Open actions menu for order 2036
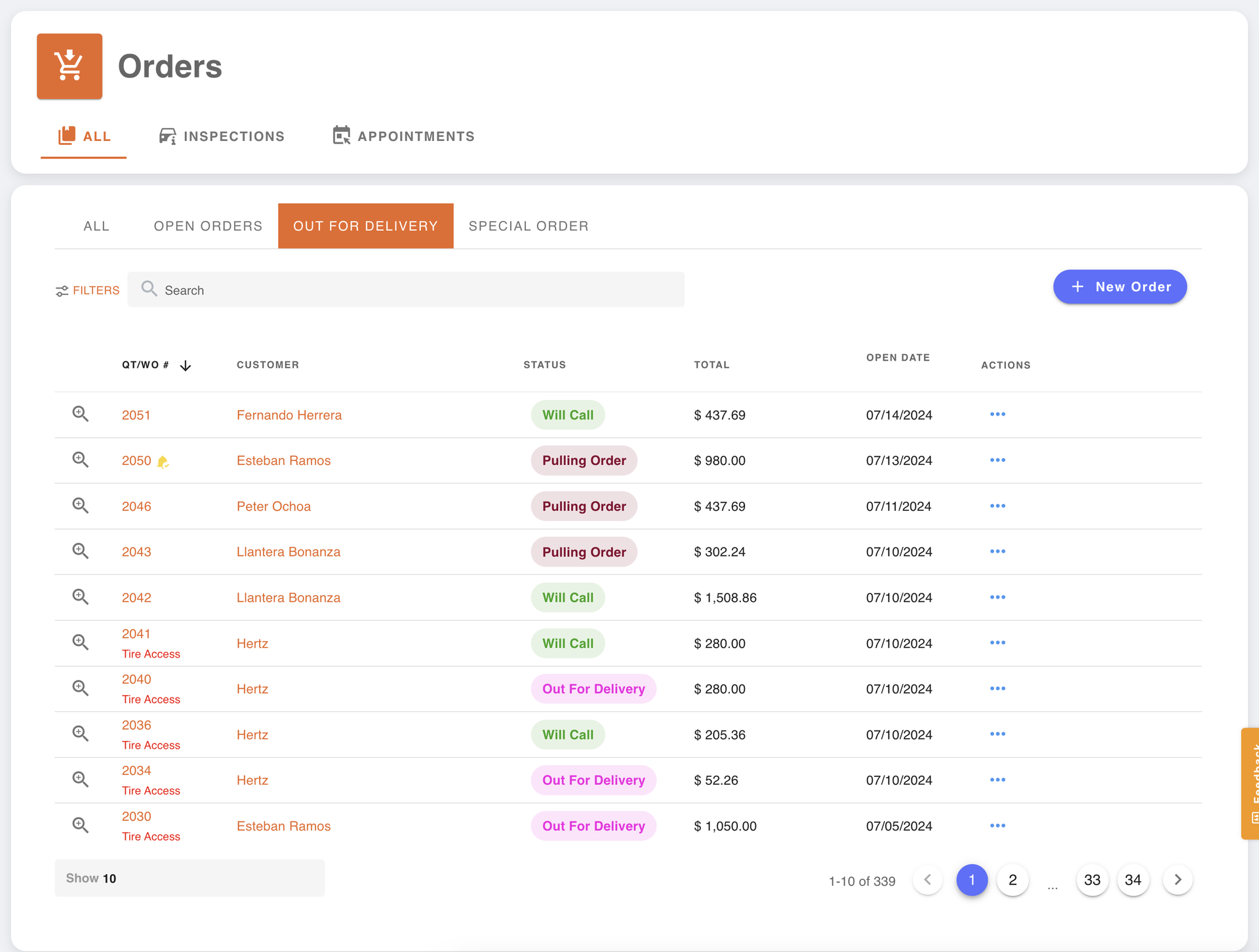The image size is (1259, 952). (997, 734)
